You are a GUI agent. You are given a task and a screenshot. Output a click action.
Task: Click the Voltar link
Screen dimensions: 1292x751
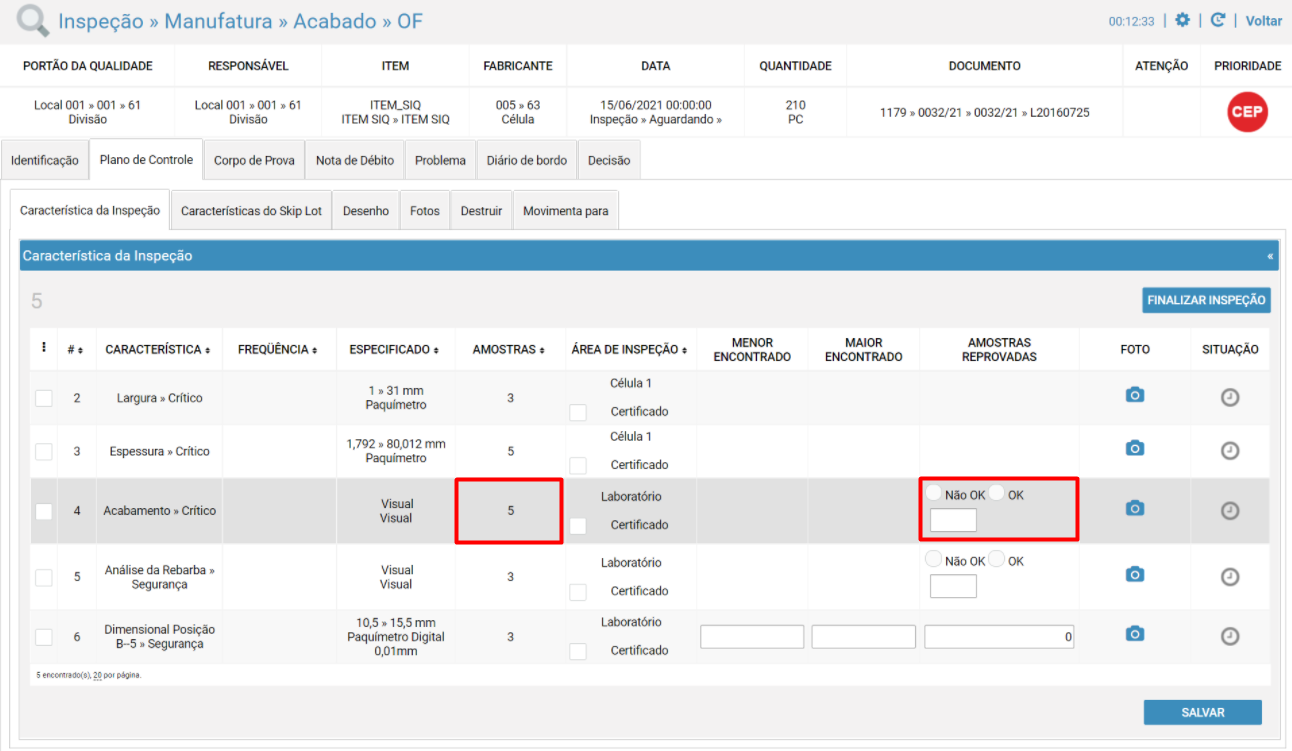pyautogui.click(x=1264, y=20)
